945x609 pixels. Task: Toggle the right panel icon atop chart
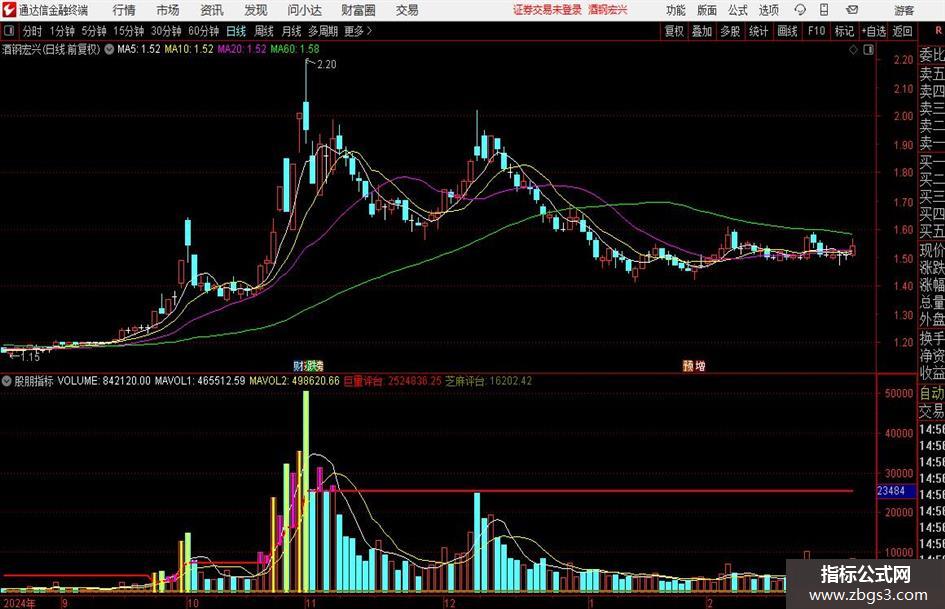pos(868,50)
